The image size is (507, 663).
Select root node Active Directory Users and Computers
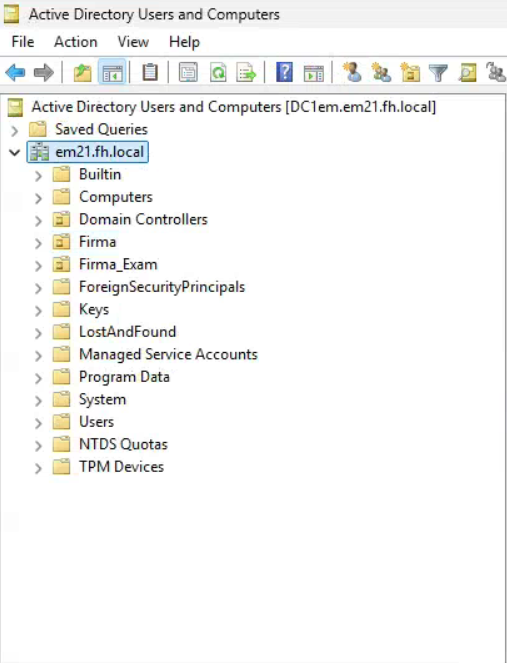[x=234, y=107]
